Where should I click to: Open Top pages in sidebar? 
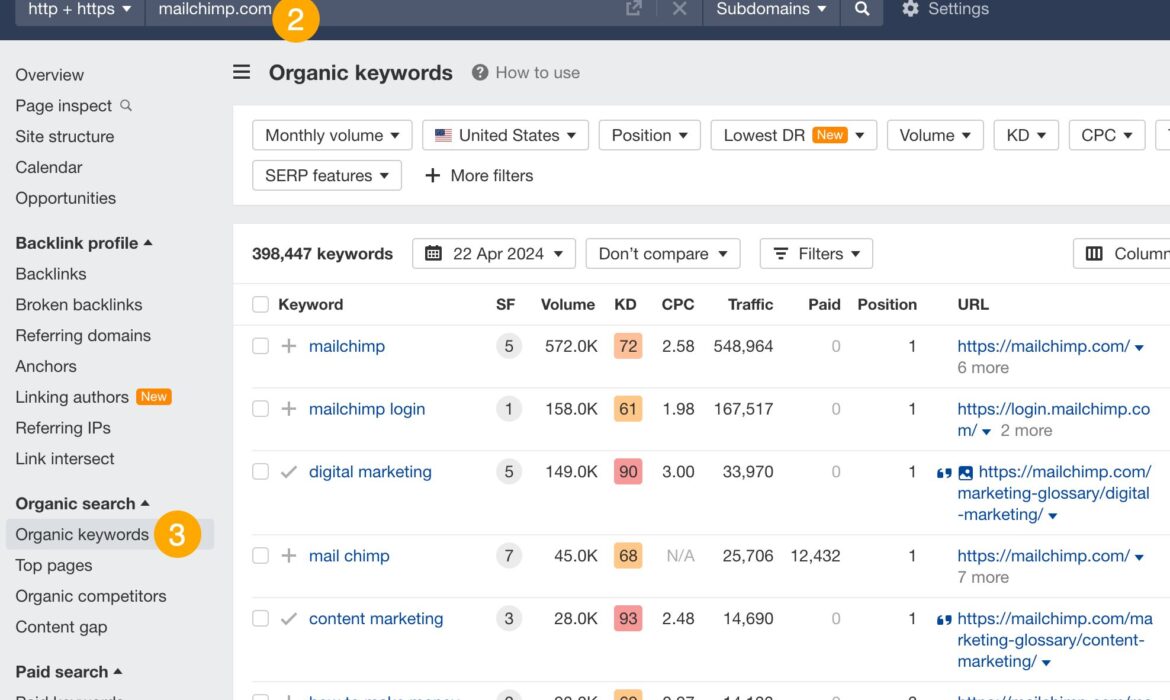[x=54, y=565]
